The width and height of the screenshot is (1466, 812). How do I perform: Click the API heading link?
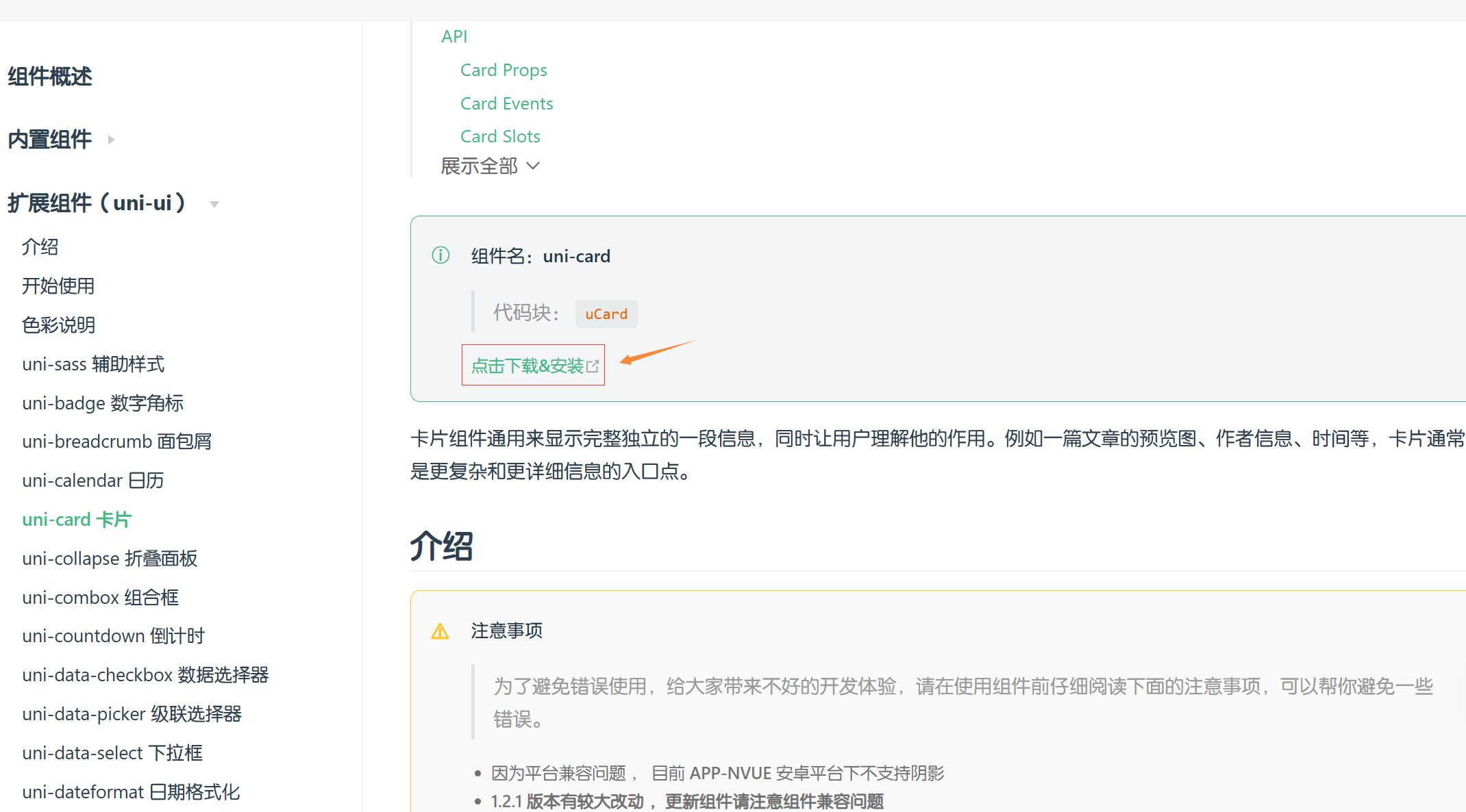click(x=454, y=37)
